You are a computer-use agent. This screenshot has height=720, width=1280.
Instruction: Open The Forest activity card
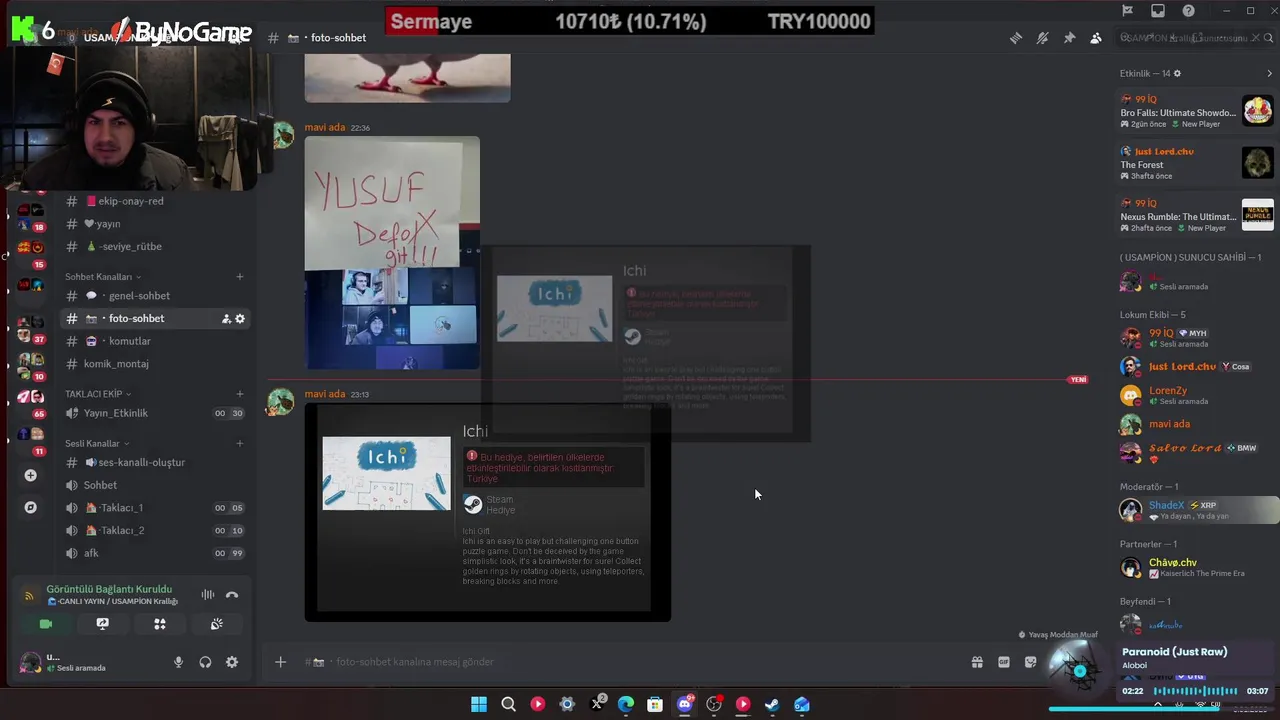click(x=1196, y=164)
